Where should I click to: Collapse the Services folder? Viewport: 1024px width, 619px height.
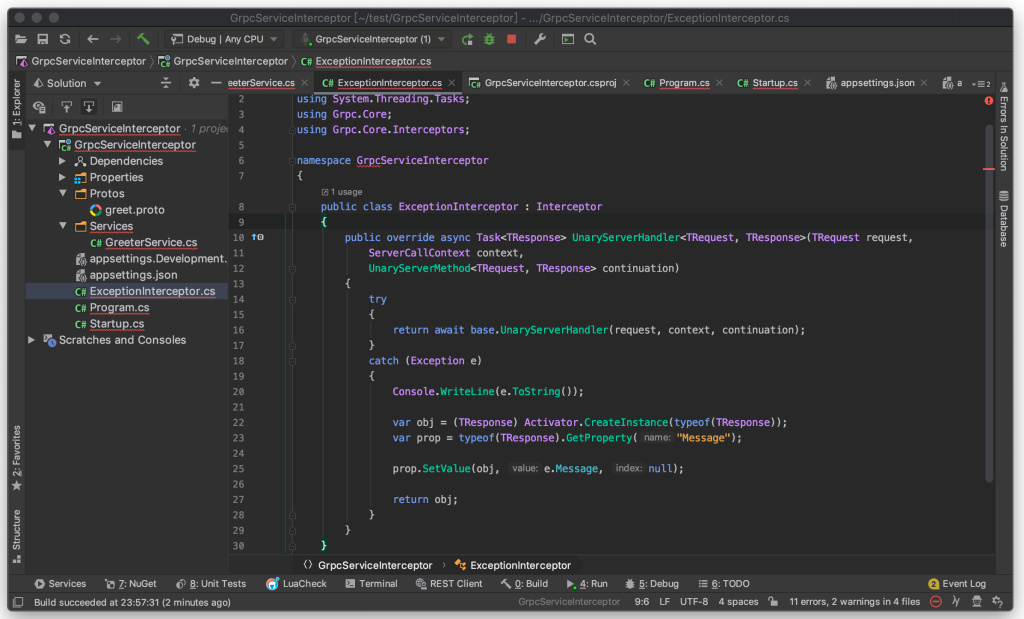(x=63, y=226)
